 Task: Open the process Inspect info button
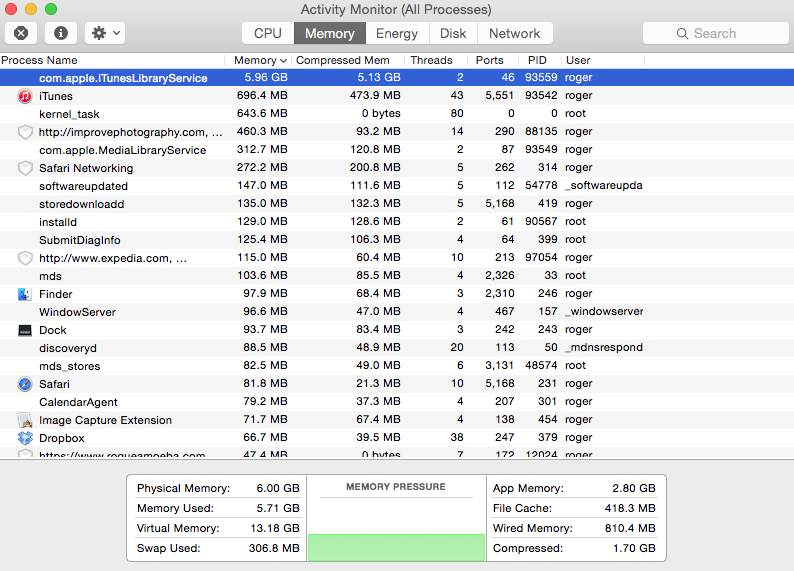coord(61,33)
